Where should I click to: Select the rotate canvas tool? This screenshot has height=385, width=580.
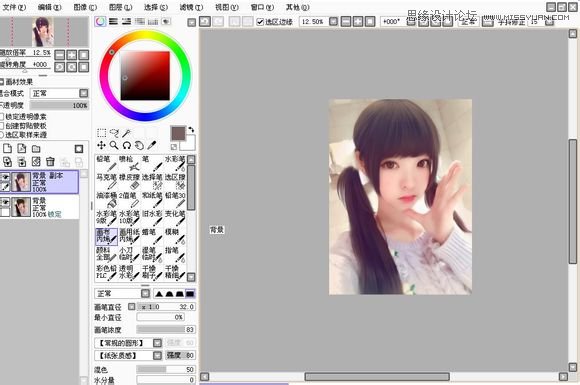[127, 145]
